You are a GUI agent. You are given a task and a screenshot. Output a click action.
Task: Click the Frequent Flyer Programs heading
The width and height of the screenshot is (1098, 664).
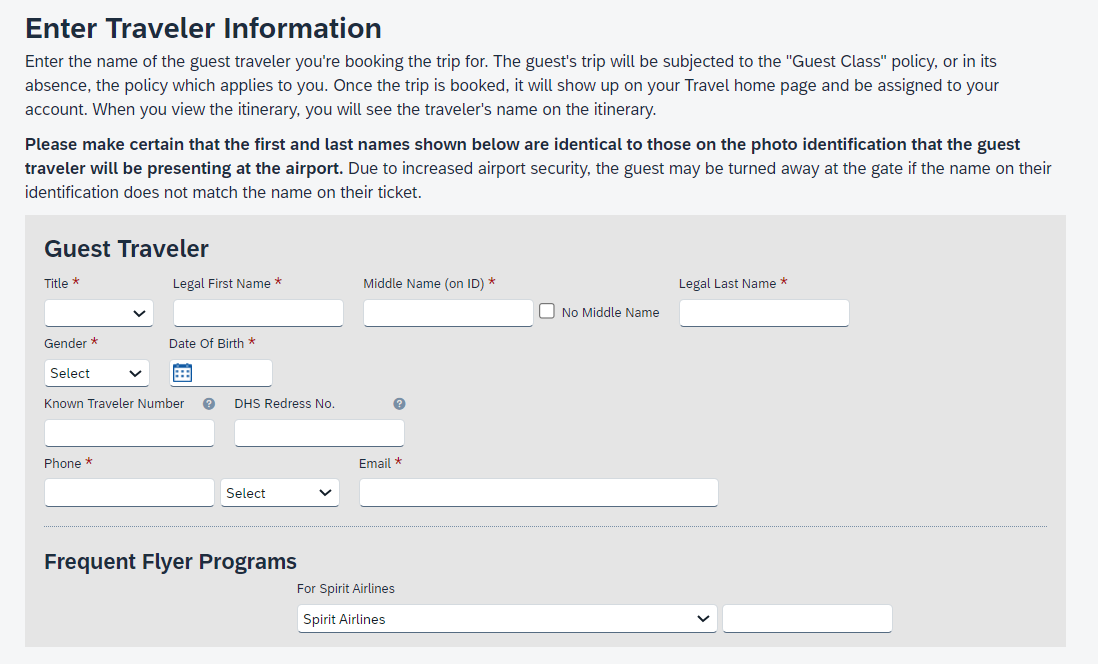point(170,561)
